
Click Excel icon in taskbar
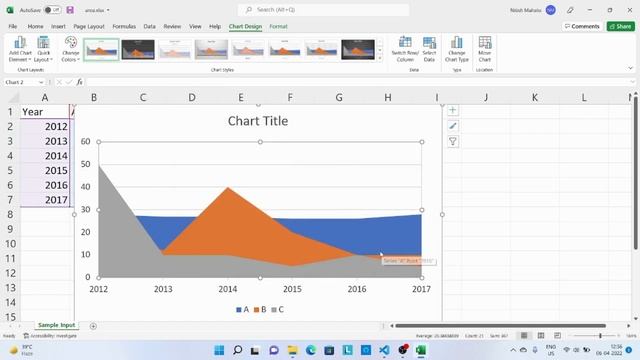click(421, 350)
